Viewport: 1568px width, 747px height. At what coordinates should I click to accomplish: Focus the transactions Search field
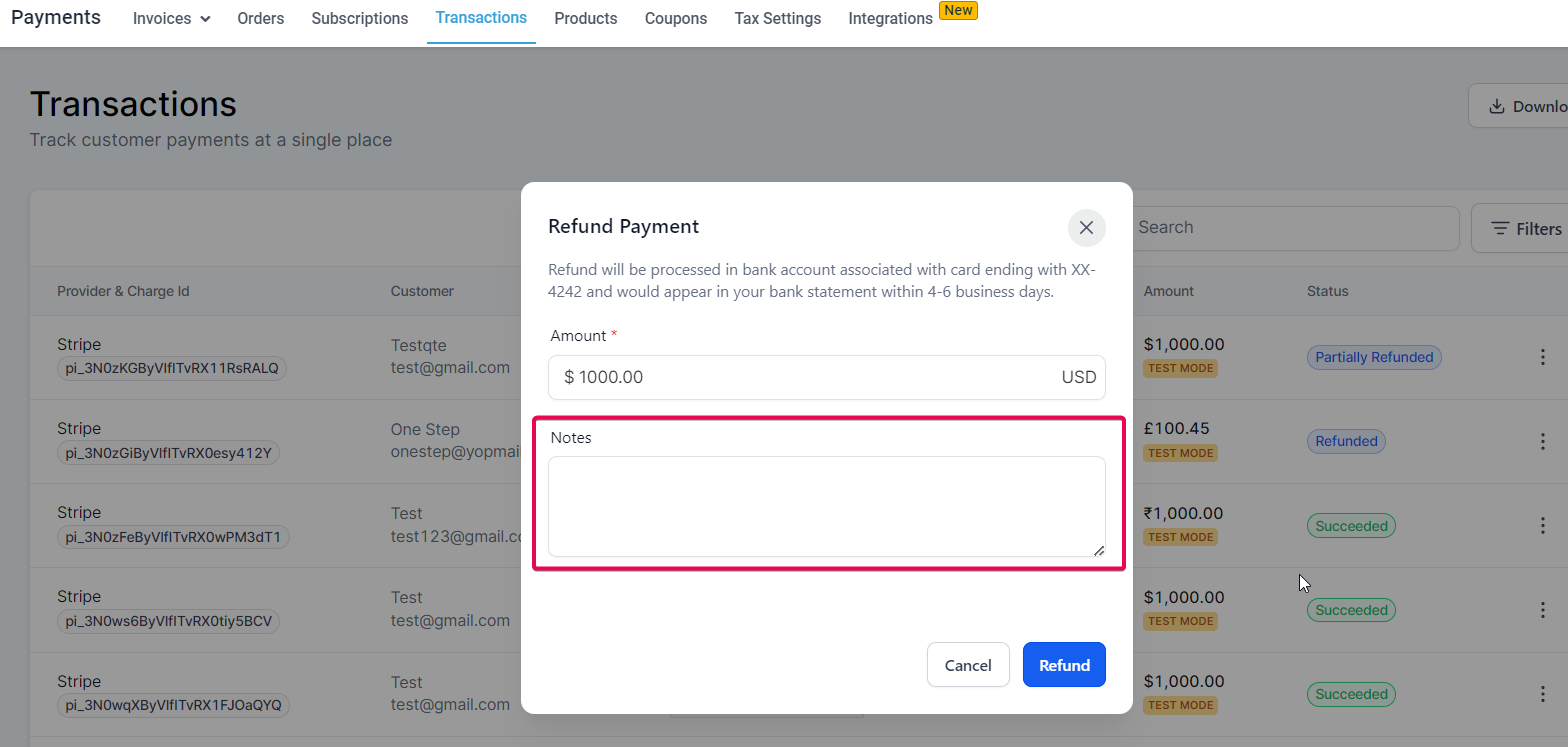[1295, 228]
